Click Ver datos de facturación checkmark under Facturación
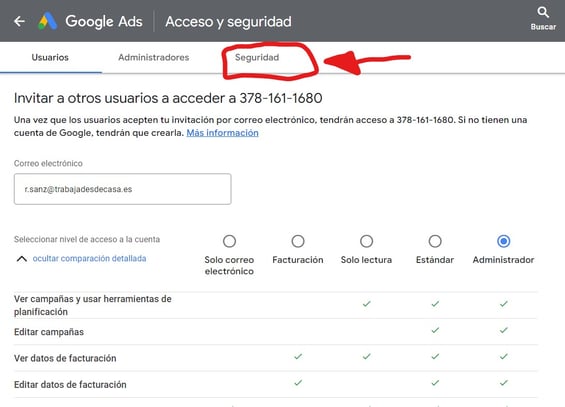This screenshot has height=407, width=565. click(x=298, y=356)
